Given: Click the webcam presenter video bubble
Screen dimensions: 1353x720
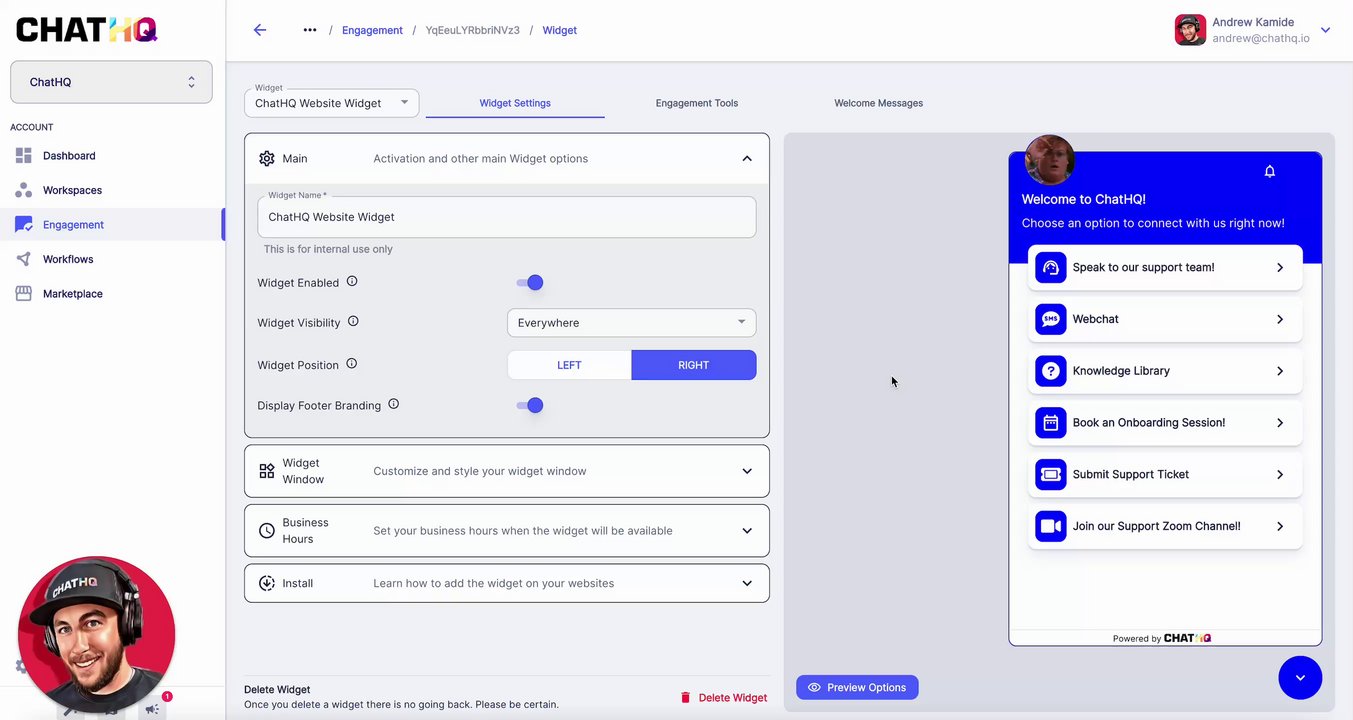Looking at the screenshot, I should (96, 635).
